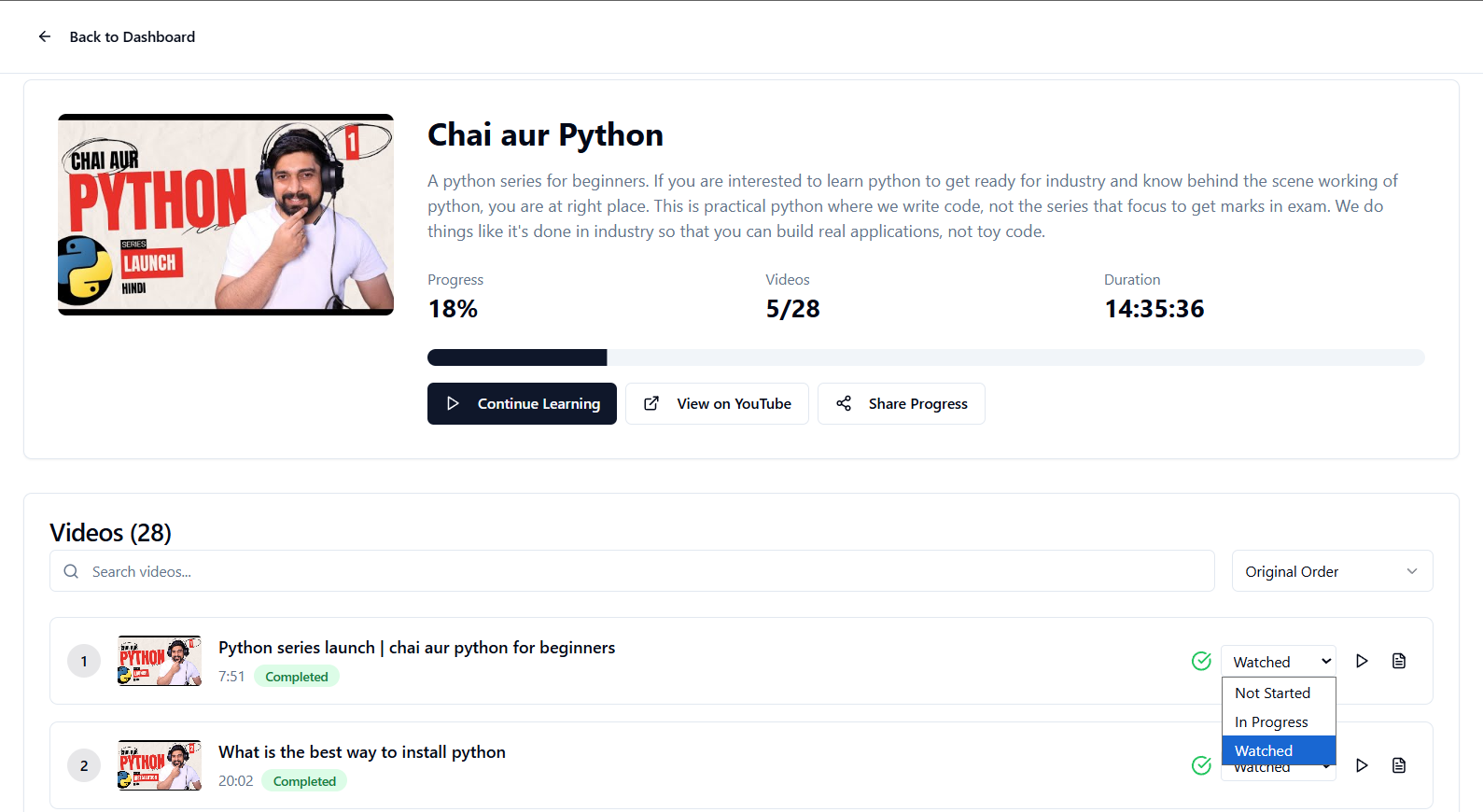Click title 'What is the best way to install python'
Image resolution: width=1483 pixels, height=812 pixels.
pyautogui.click(x=362, y=752)
